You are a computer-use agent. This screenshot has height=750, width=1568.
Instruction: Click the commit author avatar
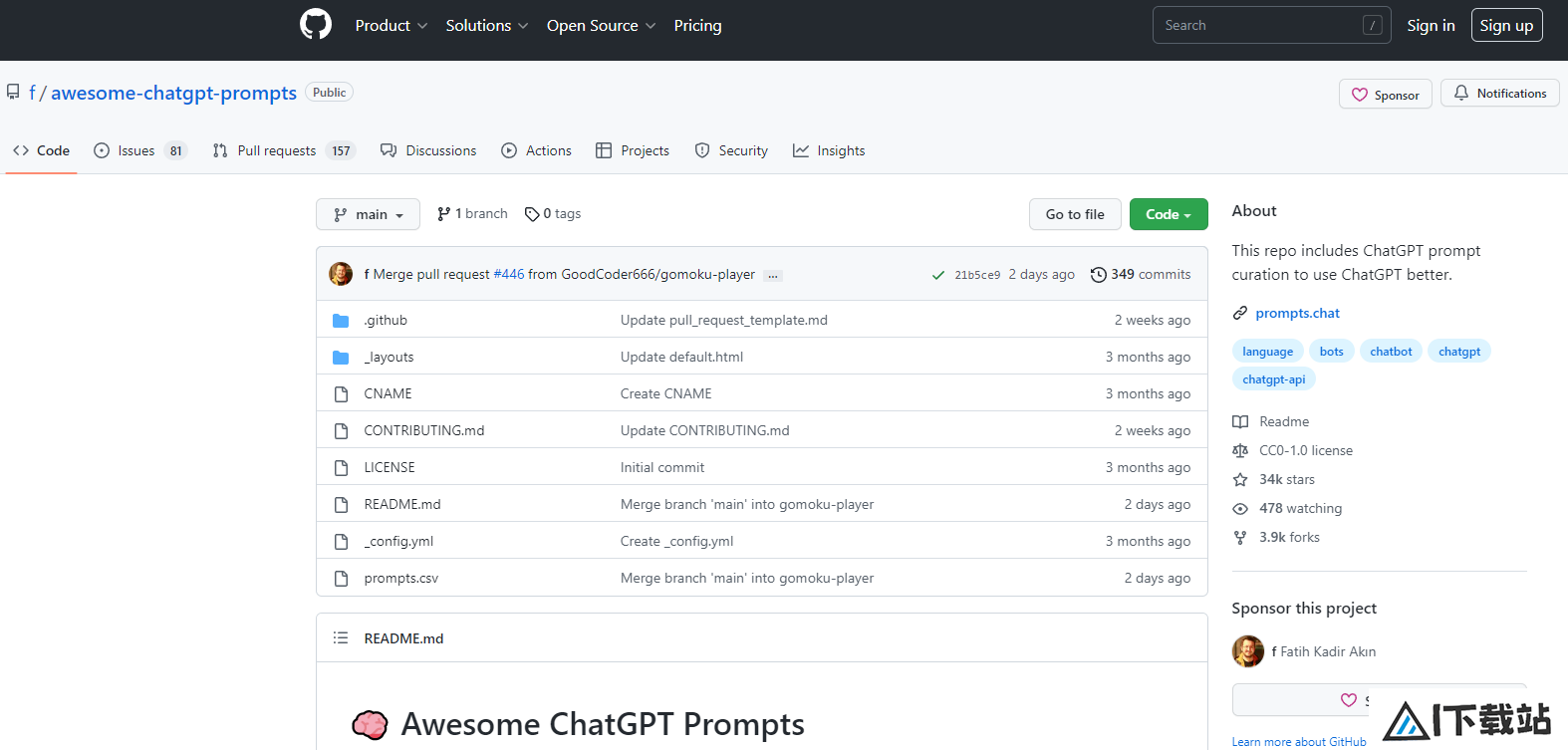pos(341,274)
